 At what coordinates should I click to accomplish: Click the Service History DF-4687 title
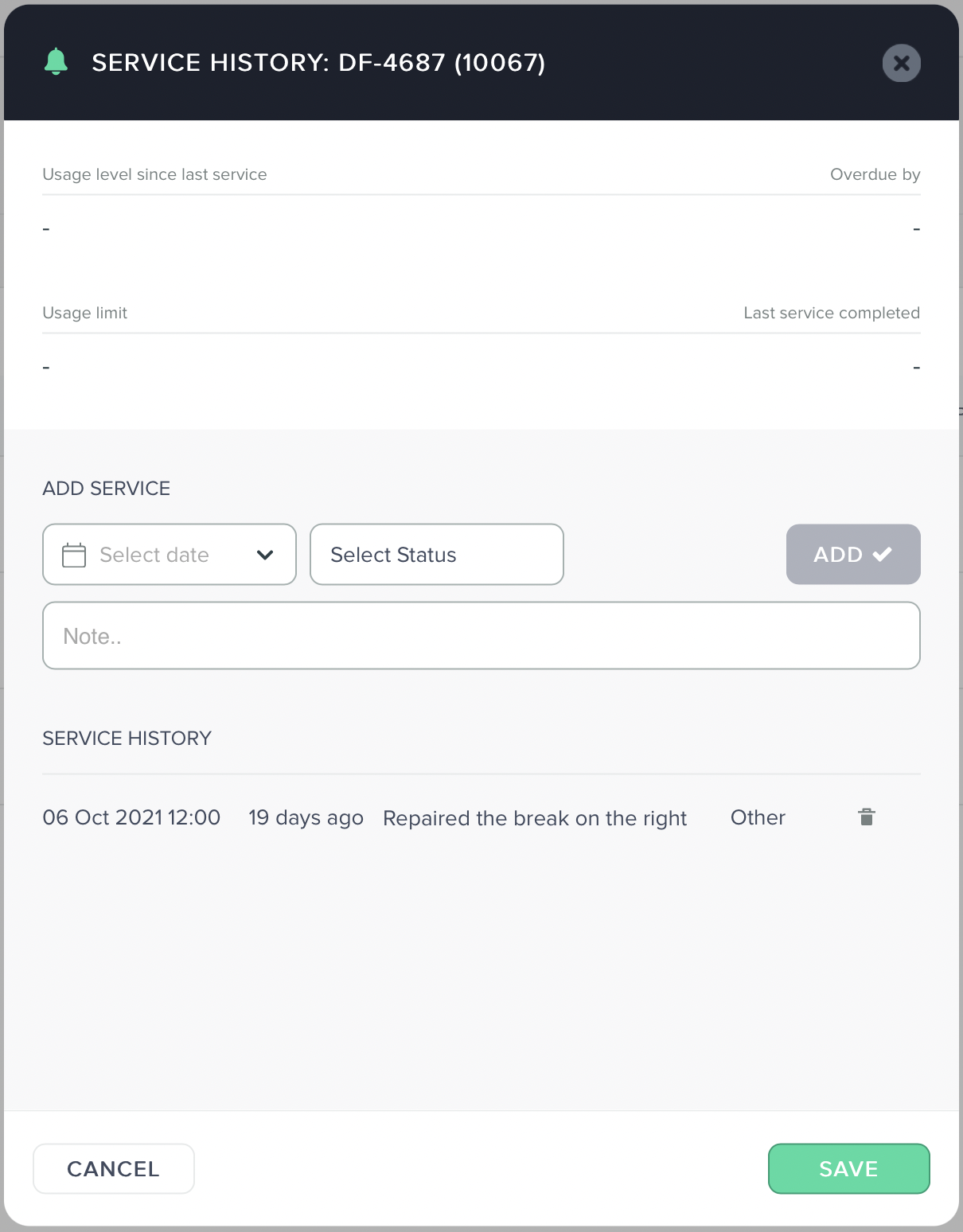point(318,63)
